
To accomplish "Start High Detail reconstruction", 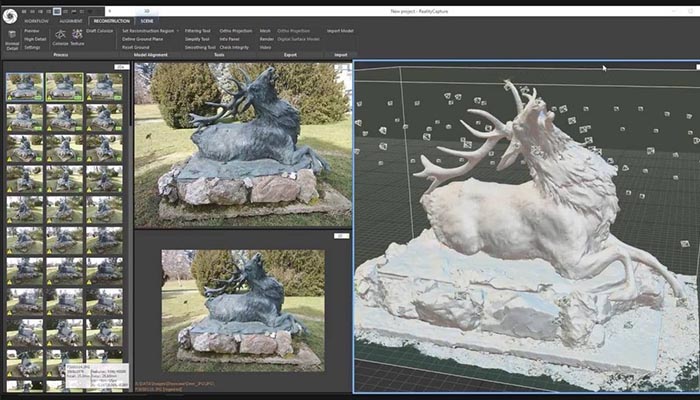I will pyautogui.click(x=35, y=39).
